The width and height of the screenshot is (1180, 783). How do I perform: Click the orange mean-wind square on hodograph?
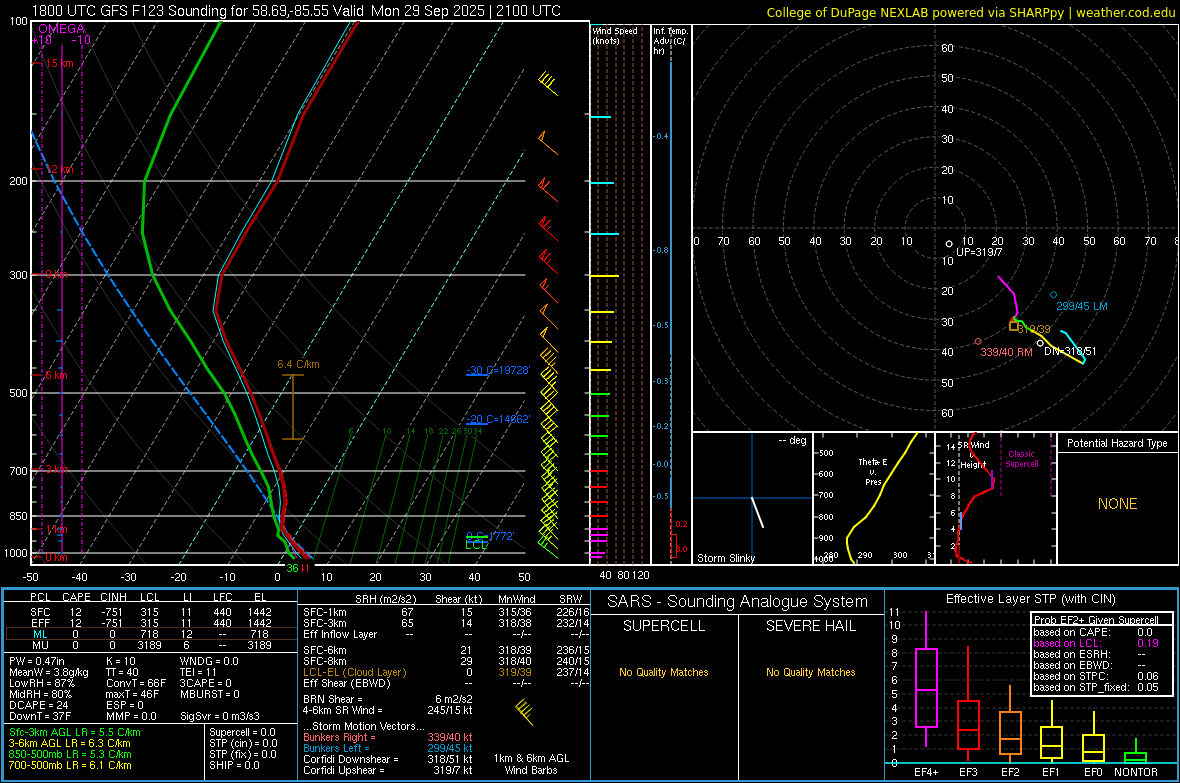coord(1014,326)
